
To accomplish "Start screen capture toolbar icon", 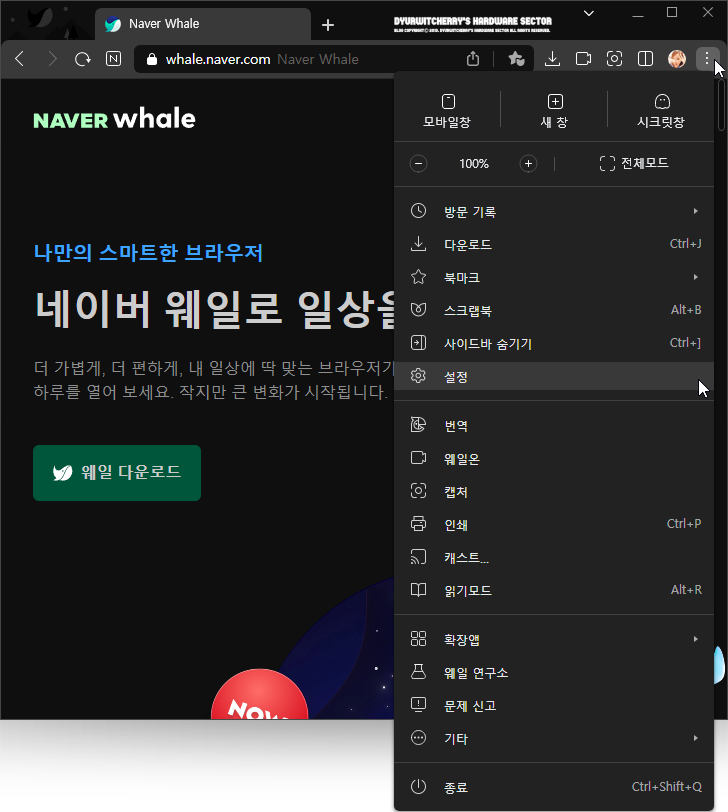I will (615, 59).
